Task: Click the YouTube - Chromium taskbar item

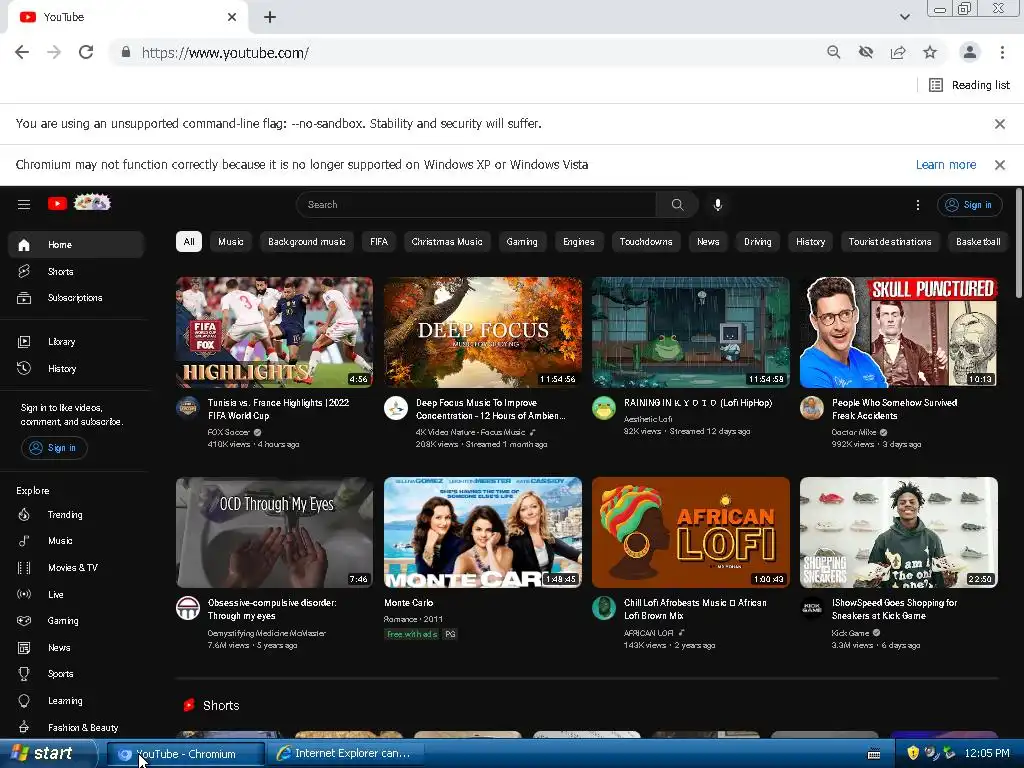Action: (x=185, y=754)
